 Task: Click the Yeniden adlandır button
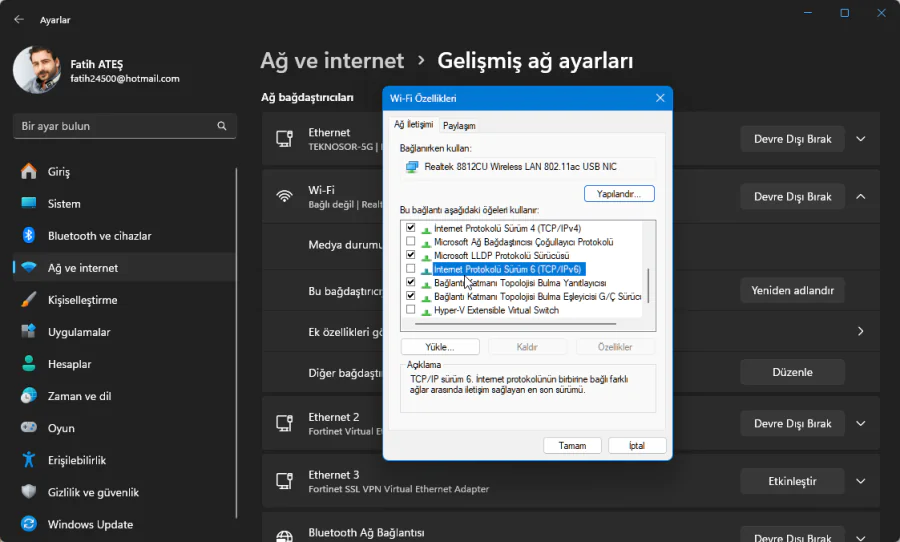tap(792, 291)
